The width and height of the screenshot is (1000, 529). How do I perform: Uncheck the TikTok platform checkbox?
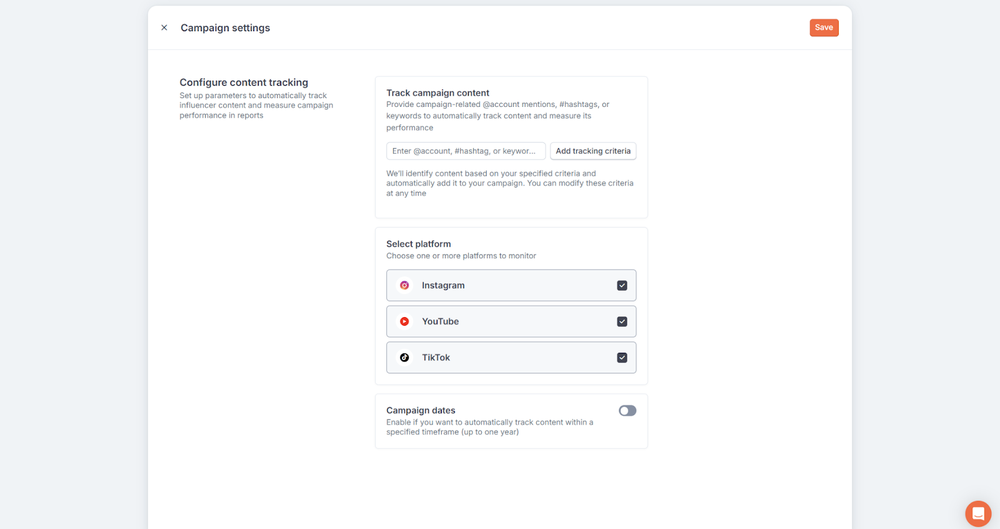pos(622,357)
